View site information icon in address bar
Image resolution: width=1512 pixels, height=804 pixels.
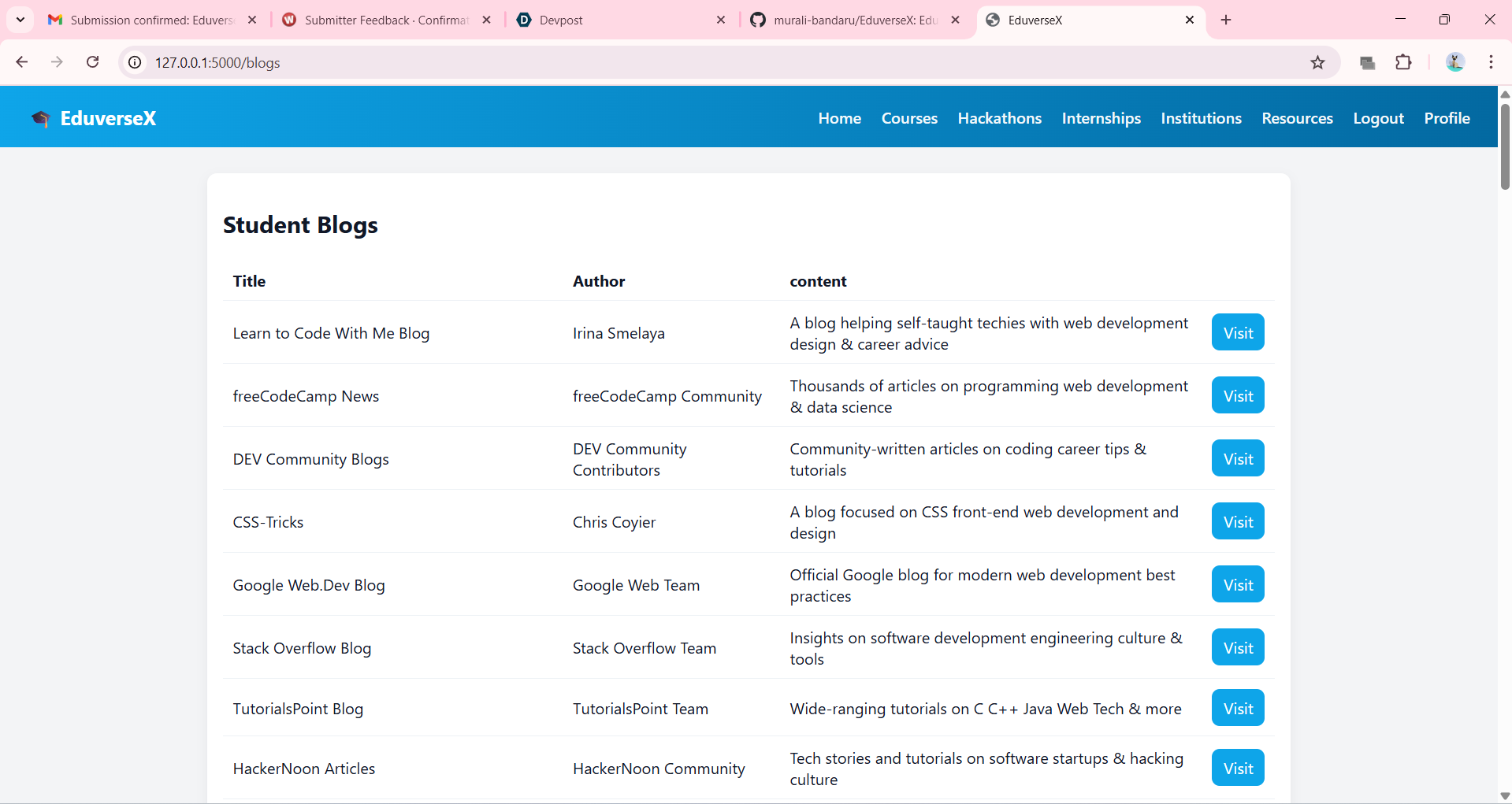[x=136, y=62]
